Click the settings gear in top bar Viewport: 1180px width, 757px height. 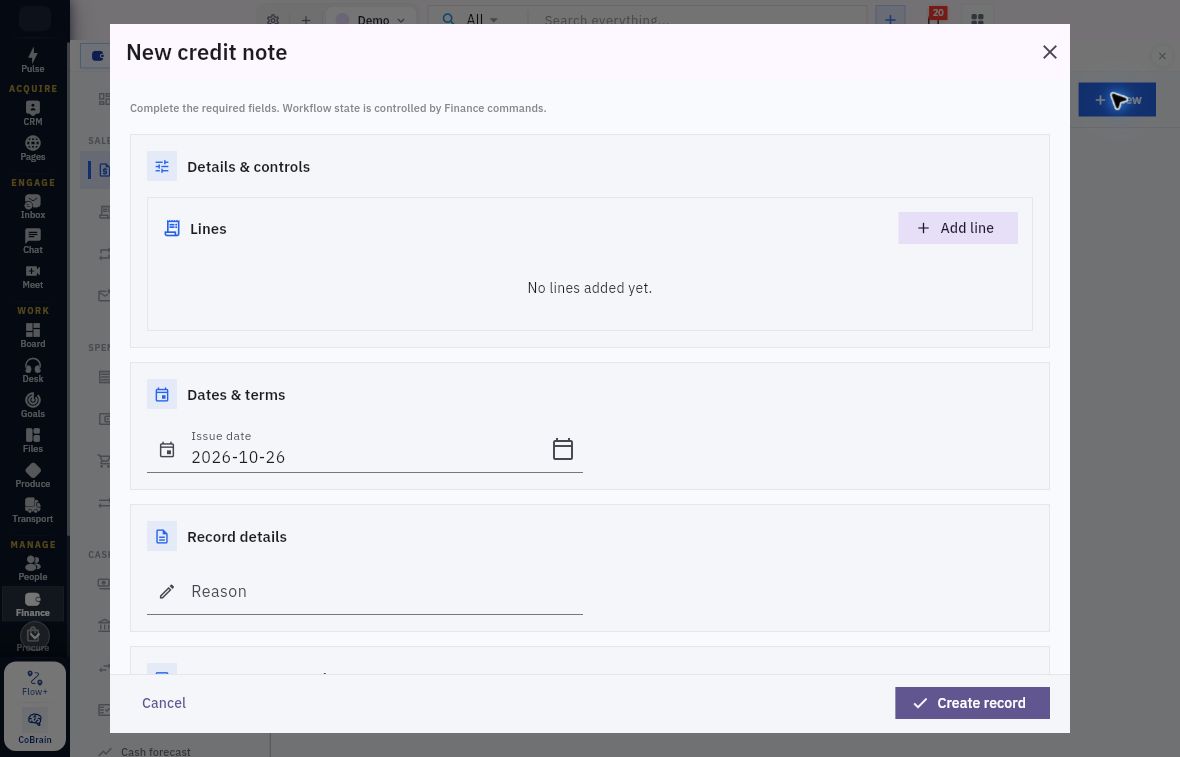pyautogui.click(x=273, y=20)
